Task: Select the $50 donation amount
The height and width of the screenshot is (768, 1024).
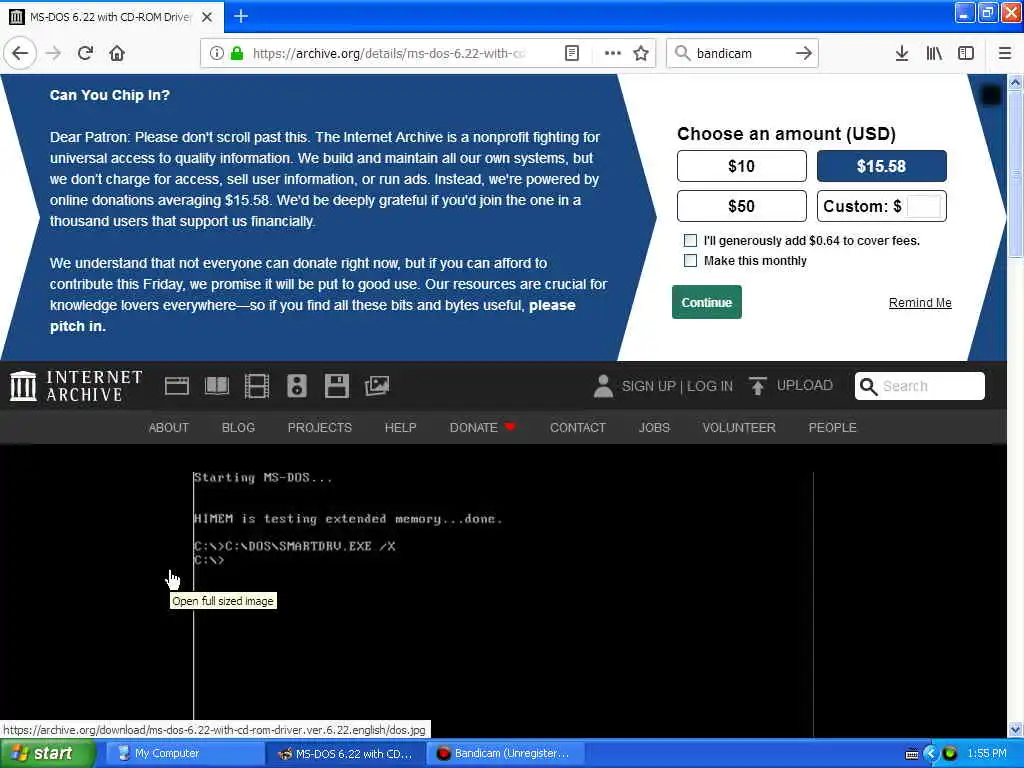Action: tap(741, 206)
